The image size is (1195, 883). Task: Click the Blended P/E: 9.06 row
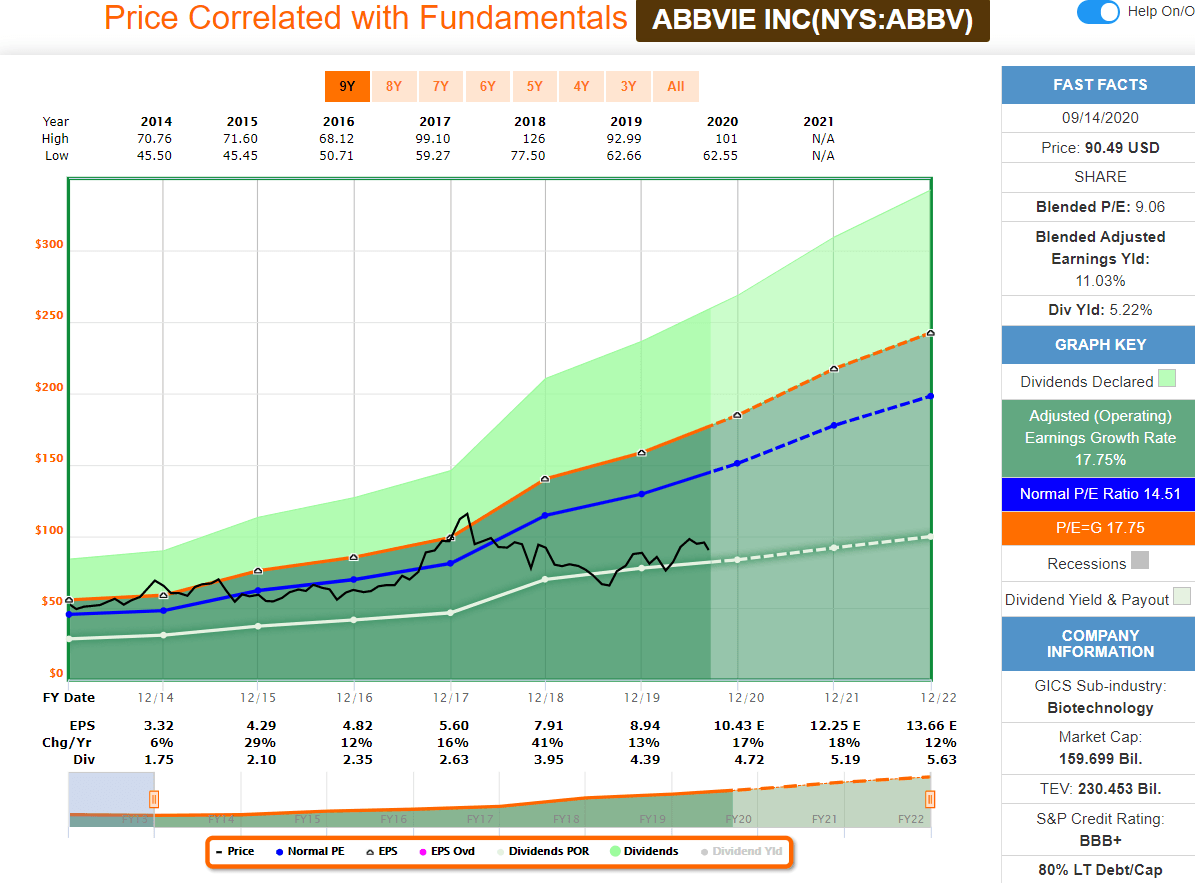1100,207
